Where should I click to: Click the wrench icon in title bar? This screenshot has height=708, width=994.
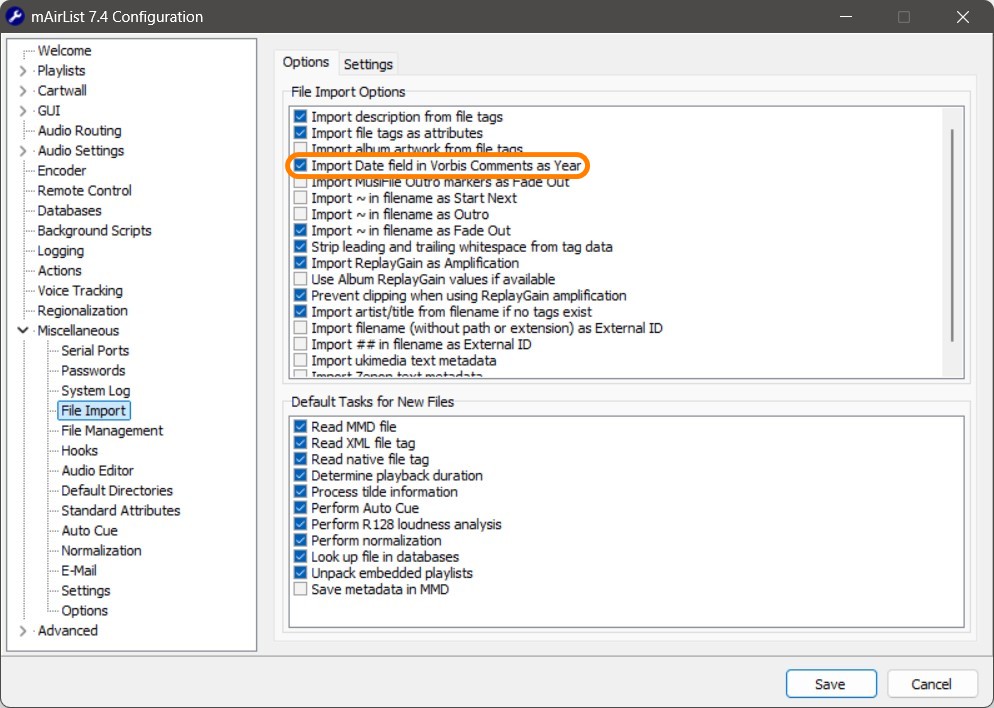[15, 16]
